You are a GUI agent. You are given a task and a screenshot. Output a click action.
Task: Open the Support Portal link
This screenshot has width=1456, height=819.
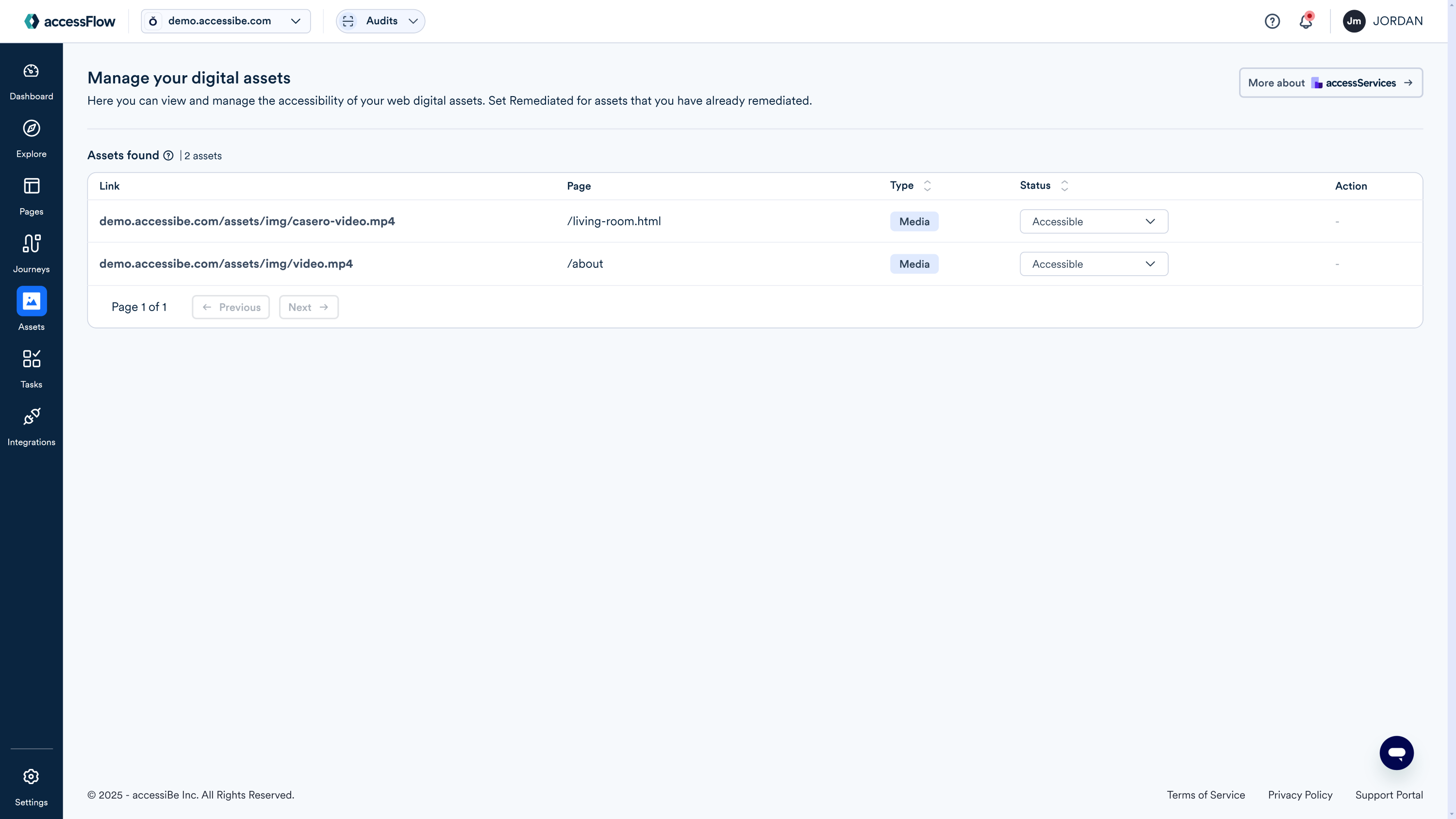click(x=1390, y=795)
